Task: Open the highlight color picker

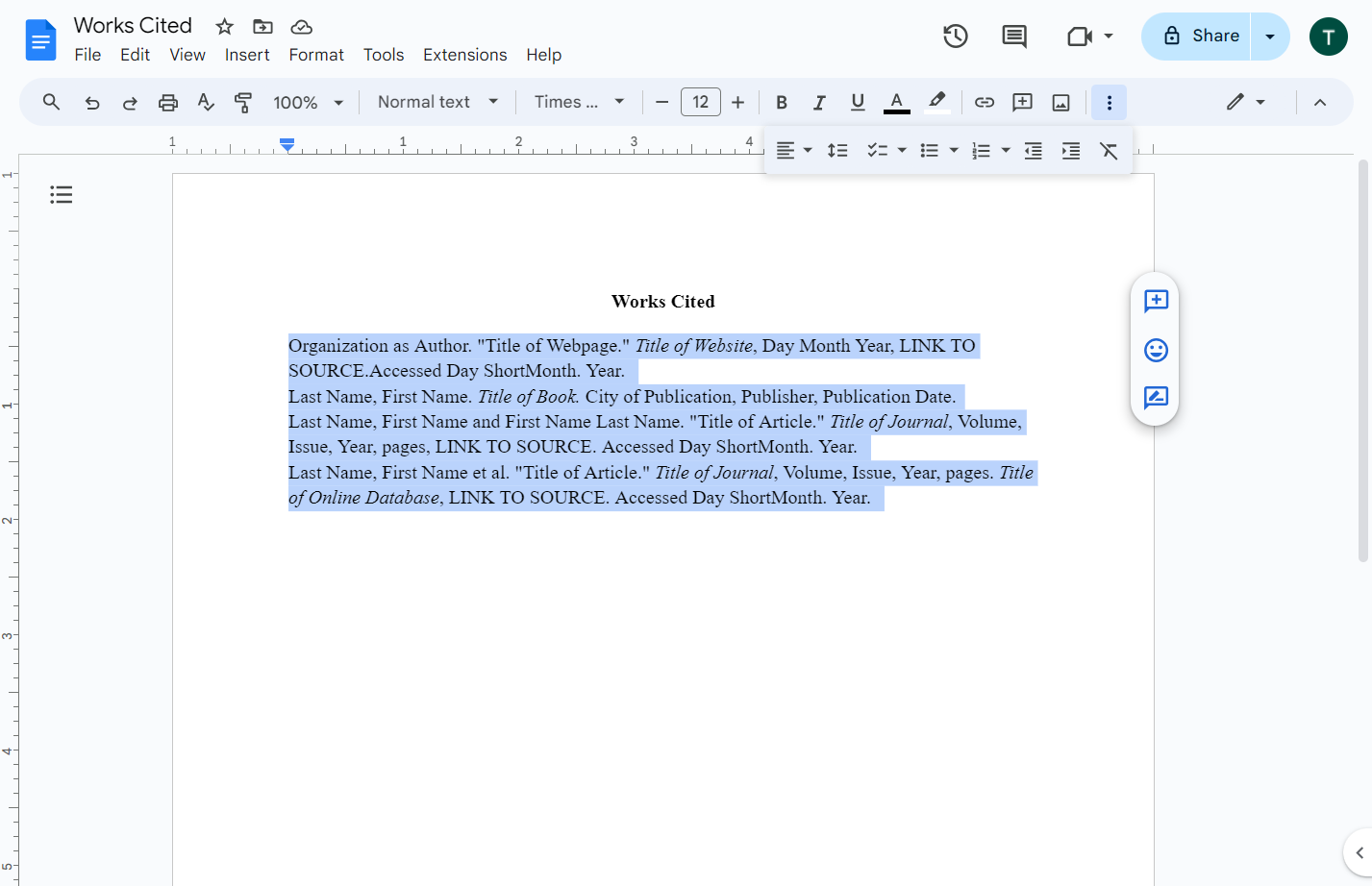Action: pos(936,102)
